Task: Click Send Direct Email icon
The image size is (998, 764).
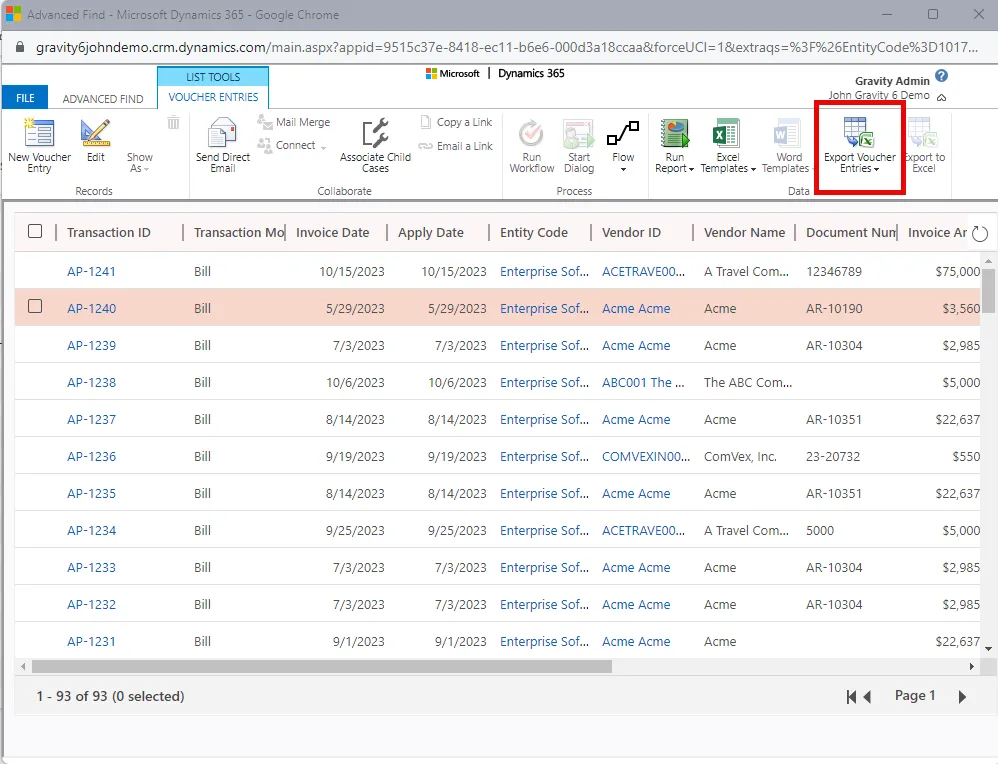Action: coord(223,132)
